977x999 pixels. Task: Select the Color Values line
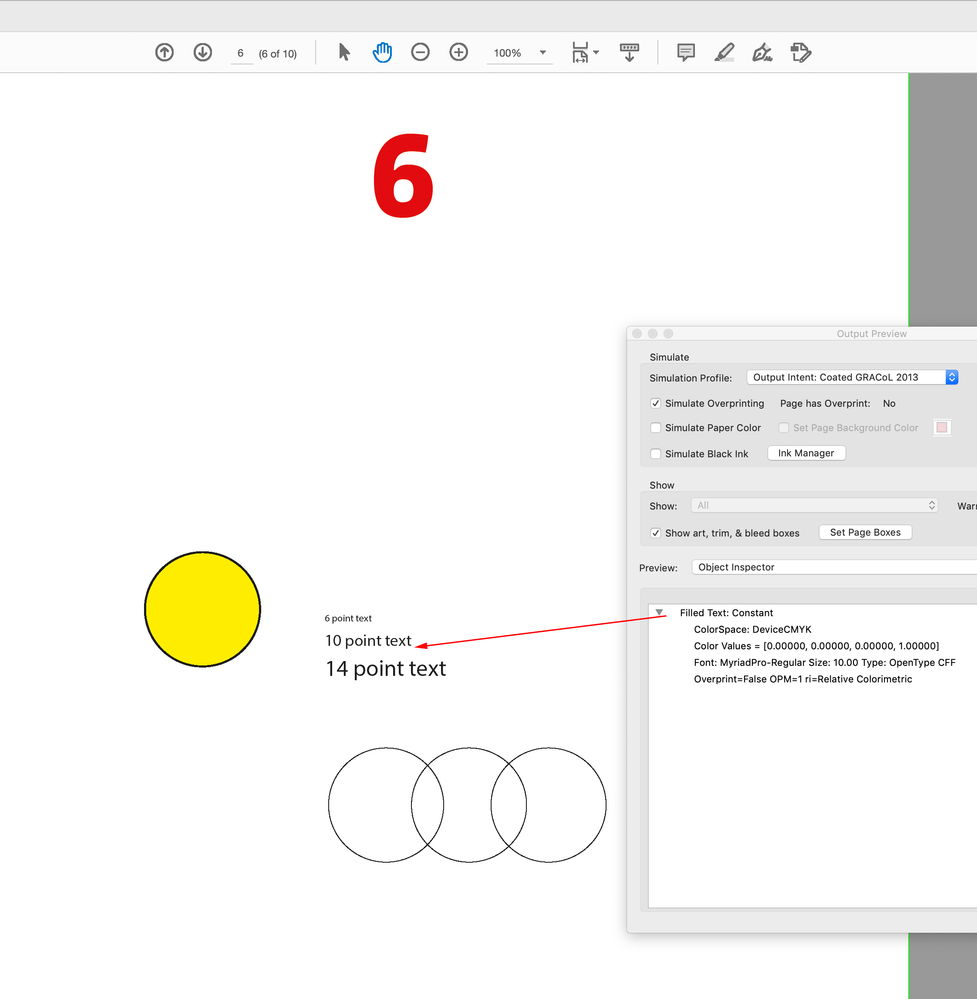pos(816,646)
